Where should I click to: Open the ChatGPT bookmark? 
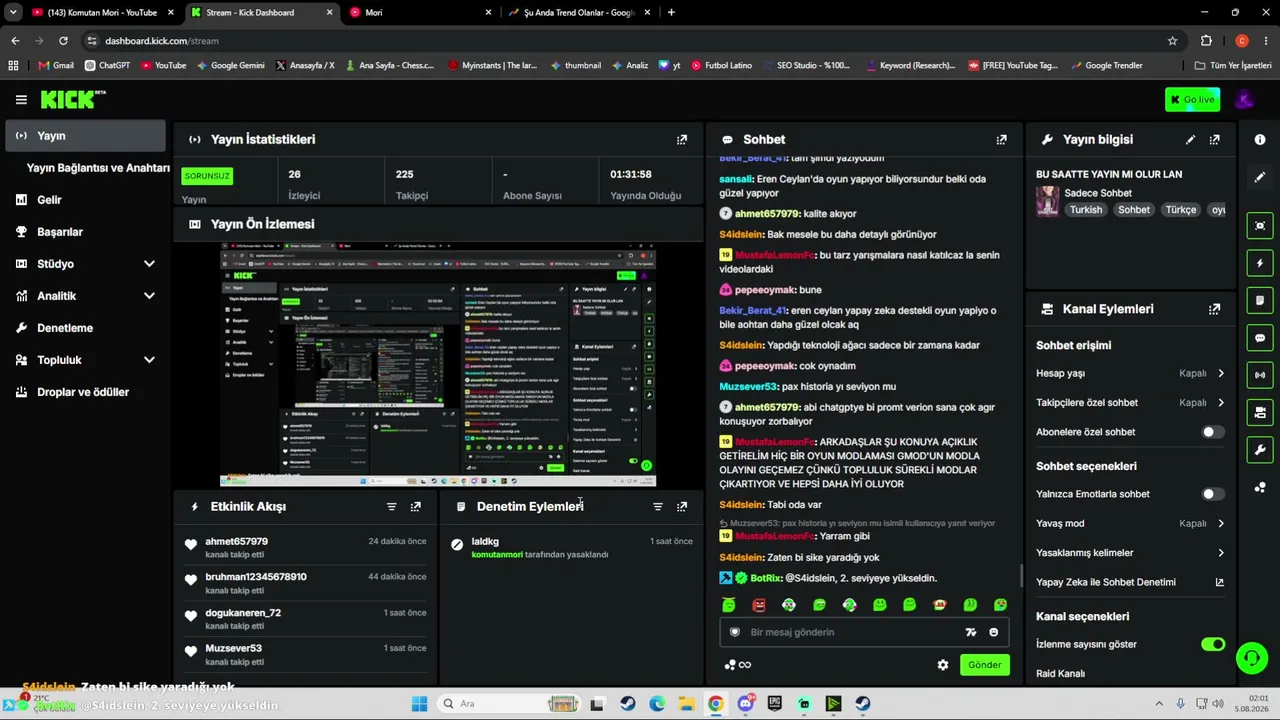click(108, 66)
